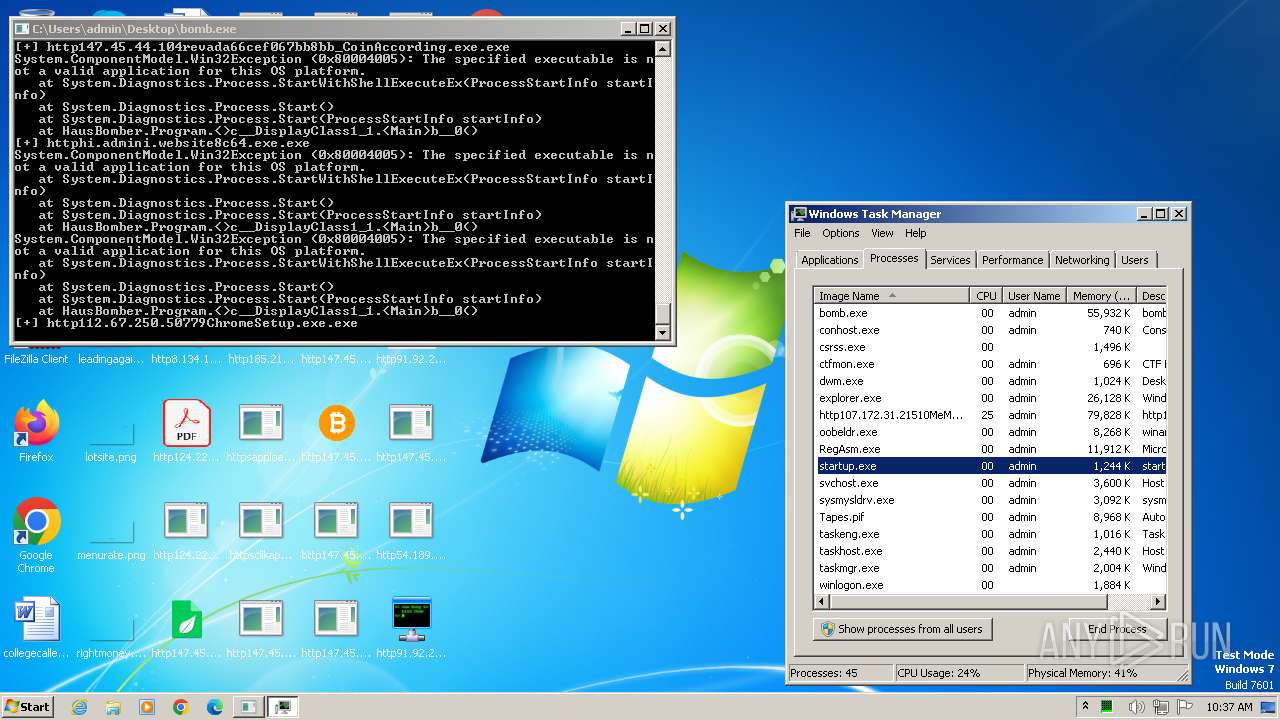Select the collegecalle Word document icon

[36, 628]
